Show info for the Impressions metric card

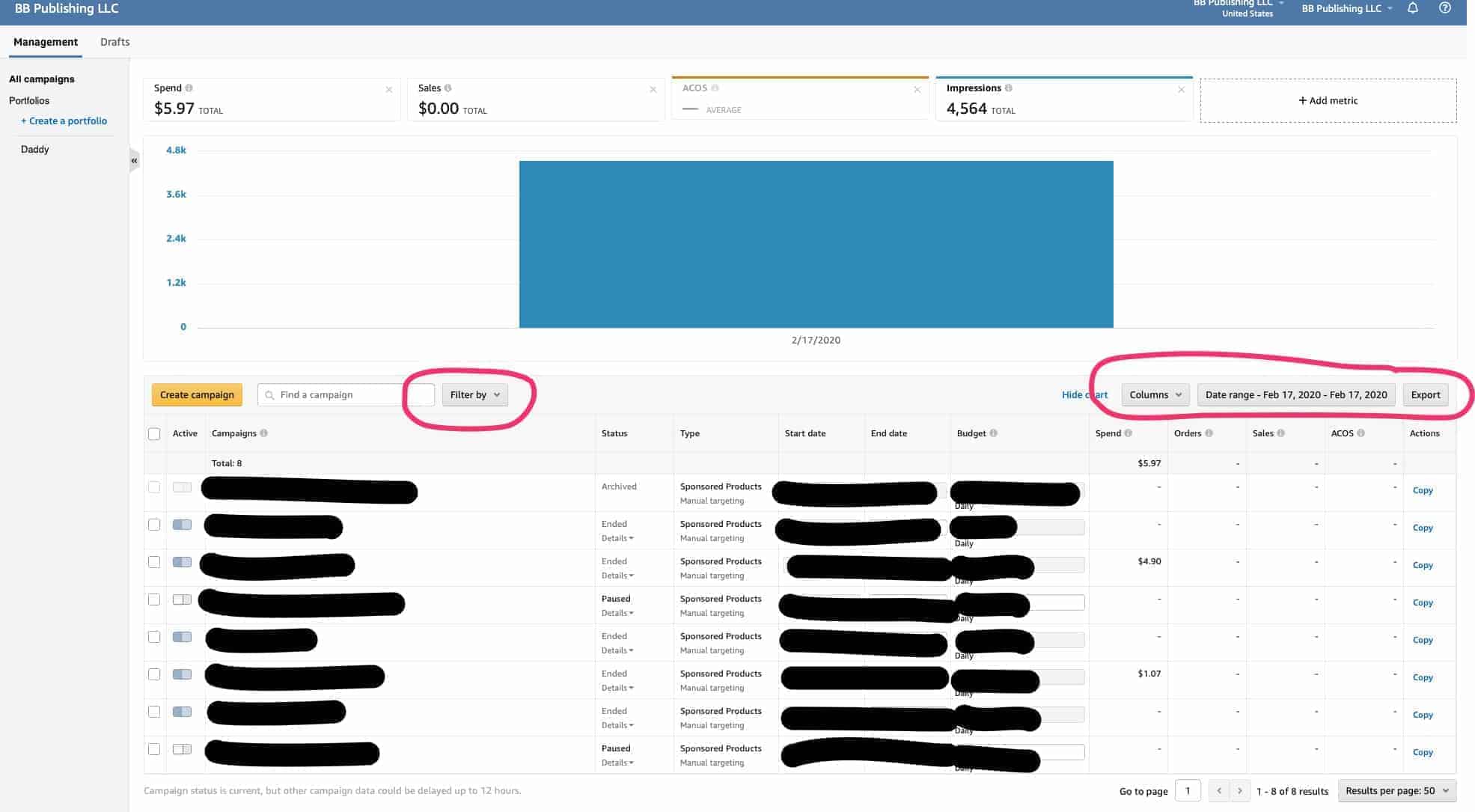[x=1009, y=88]
